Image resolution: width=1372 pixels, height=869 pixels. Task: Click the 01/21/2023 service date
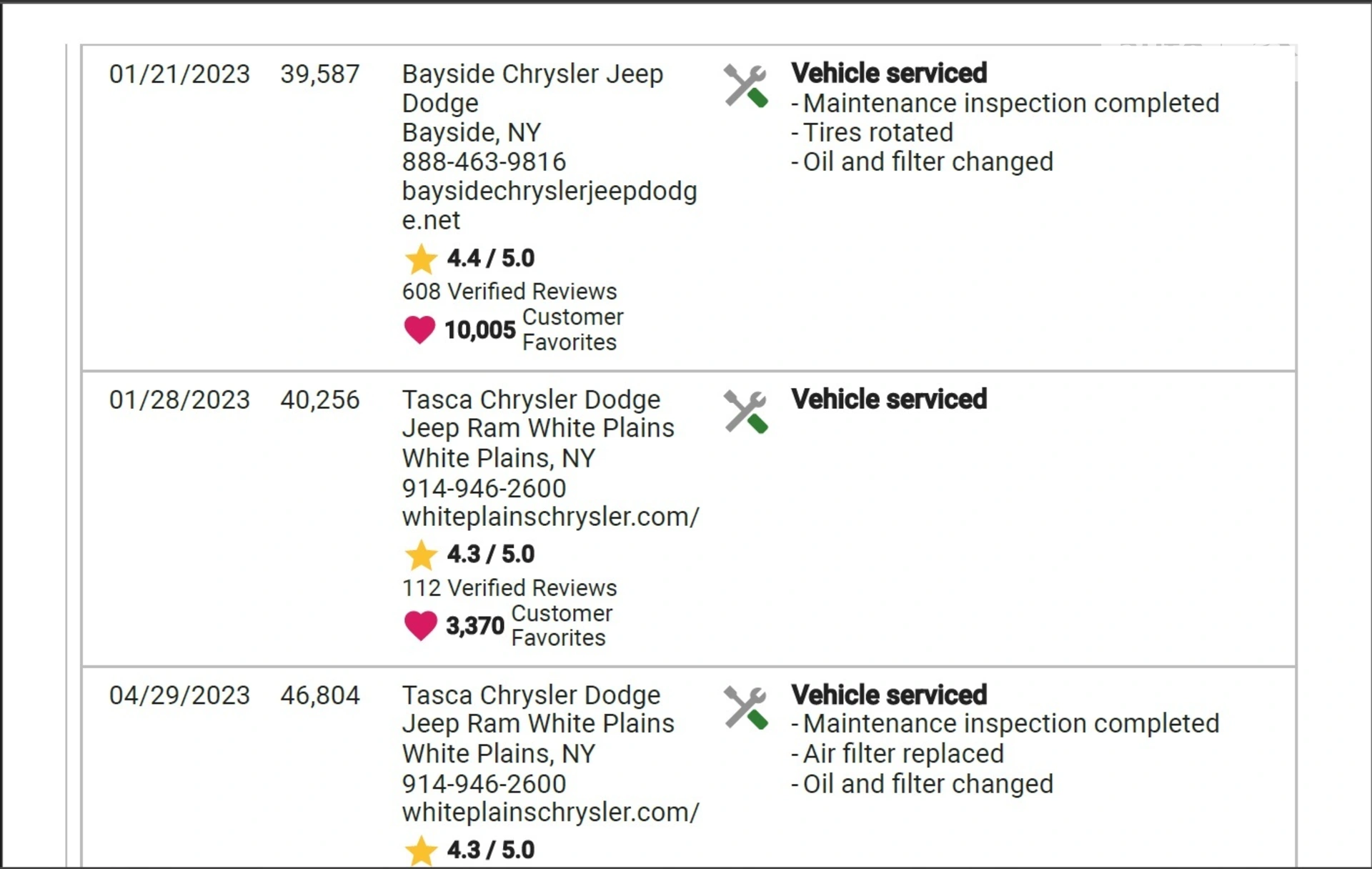click(x=179, y=74)
